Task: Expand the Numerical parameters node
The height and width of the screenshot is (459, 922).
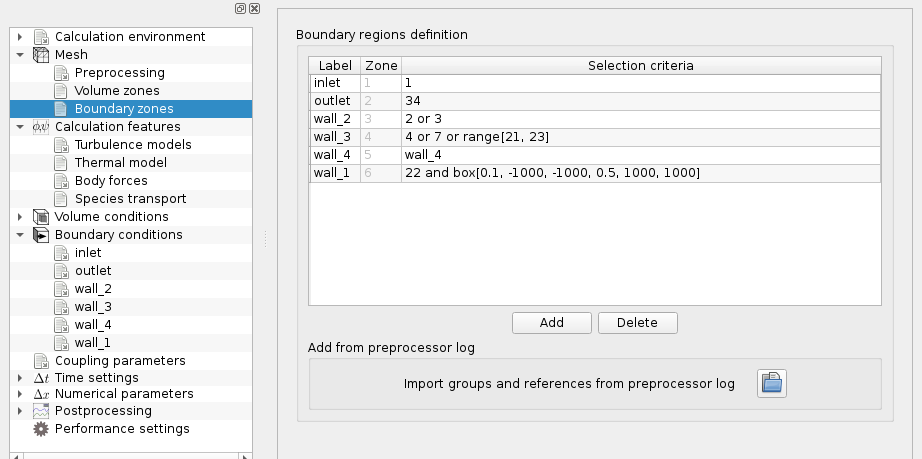Action: tap(20, 394)
